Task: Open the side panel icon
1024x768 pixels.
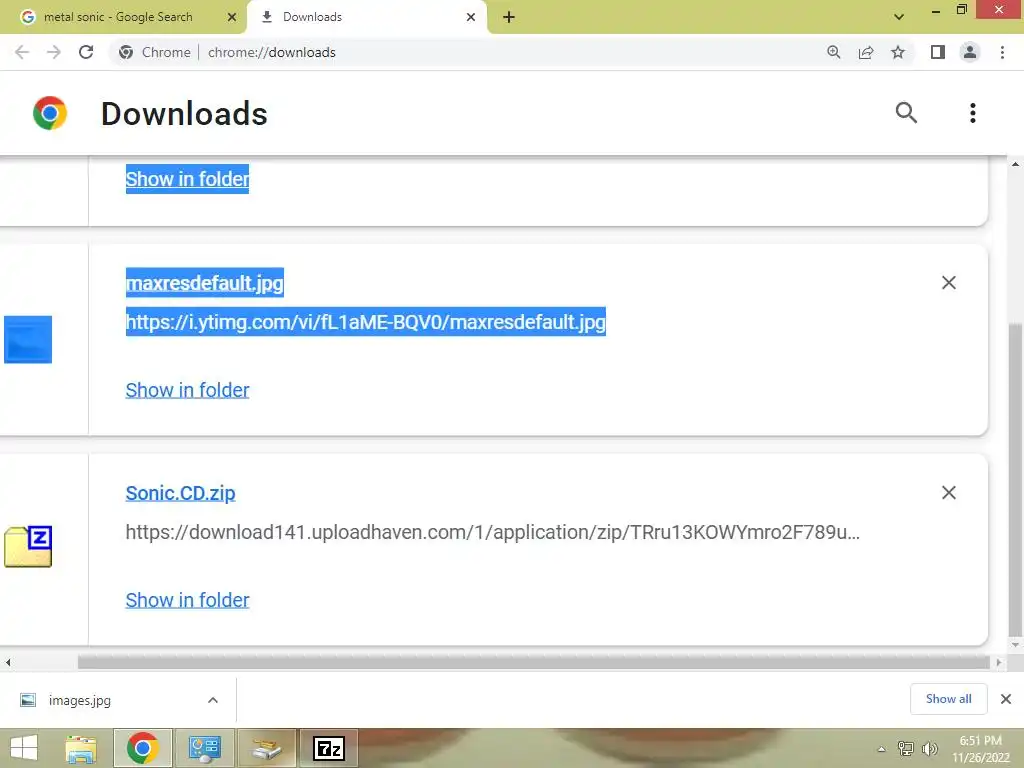Action: tap(938, 52)
